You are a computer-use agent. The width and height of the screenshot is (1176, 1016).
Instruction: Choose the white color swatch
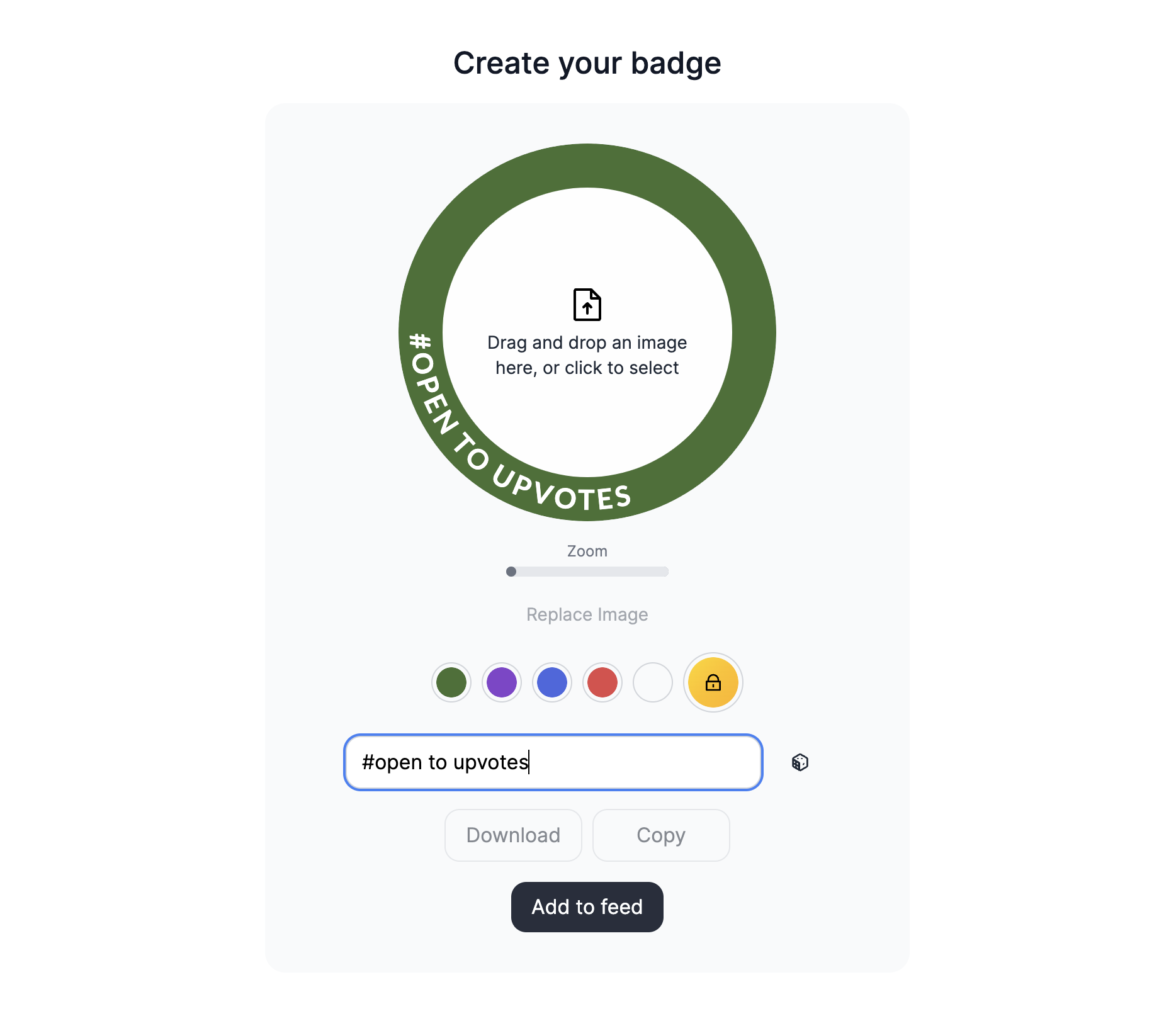[x=653, y=682]
